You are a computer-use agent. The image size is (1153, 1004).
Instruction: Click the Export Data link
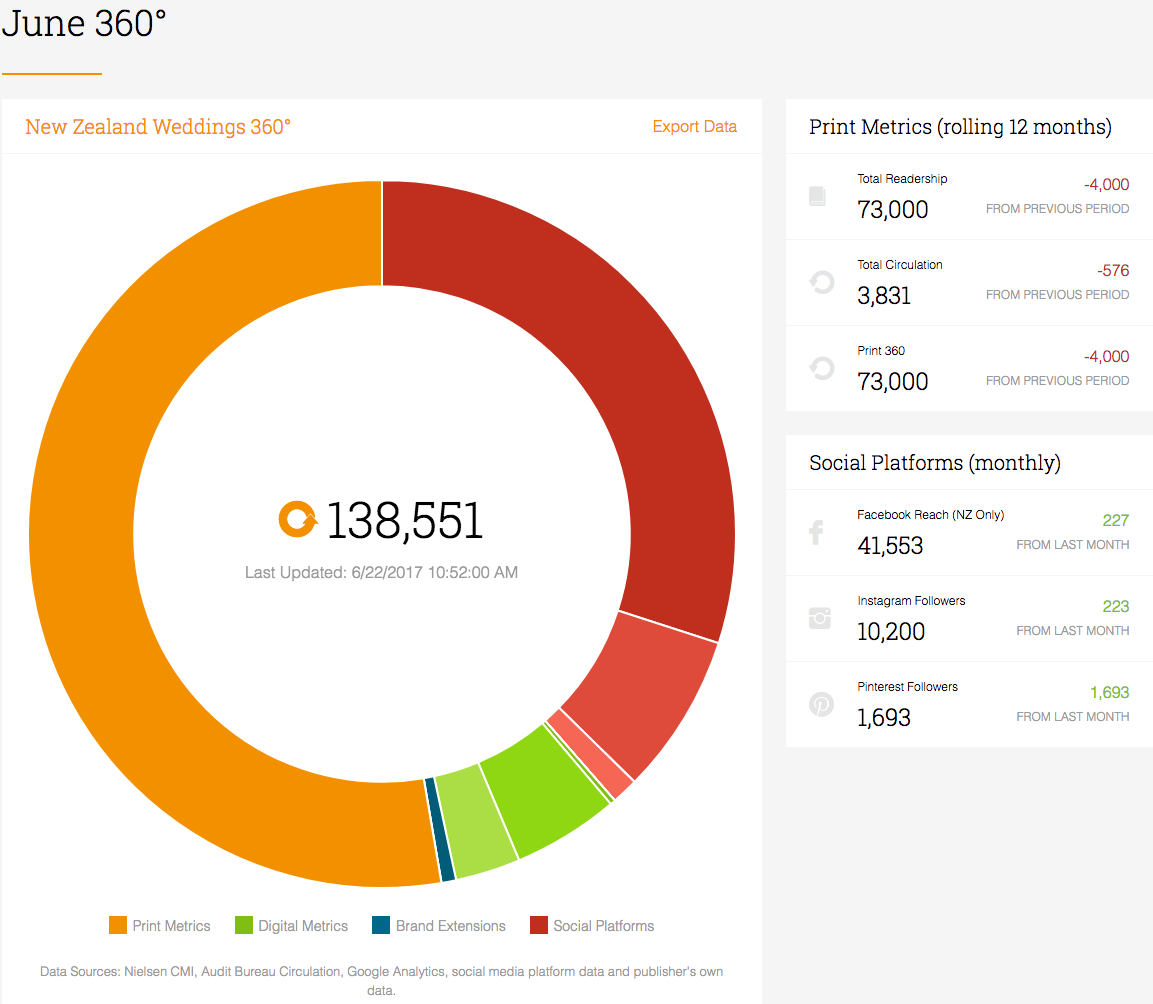click(x=695, y=127)
